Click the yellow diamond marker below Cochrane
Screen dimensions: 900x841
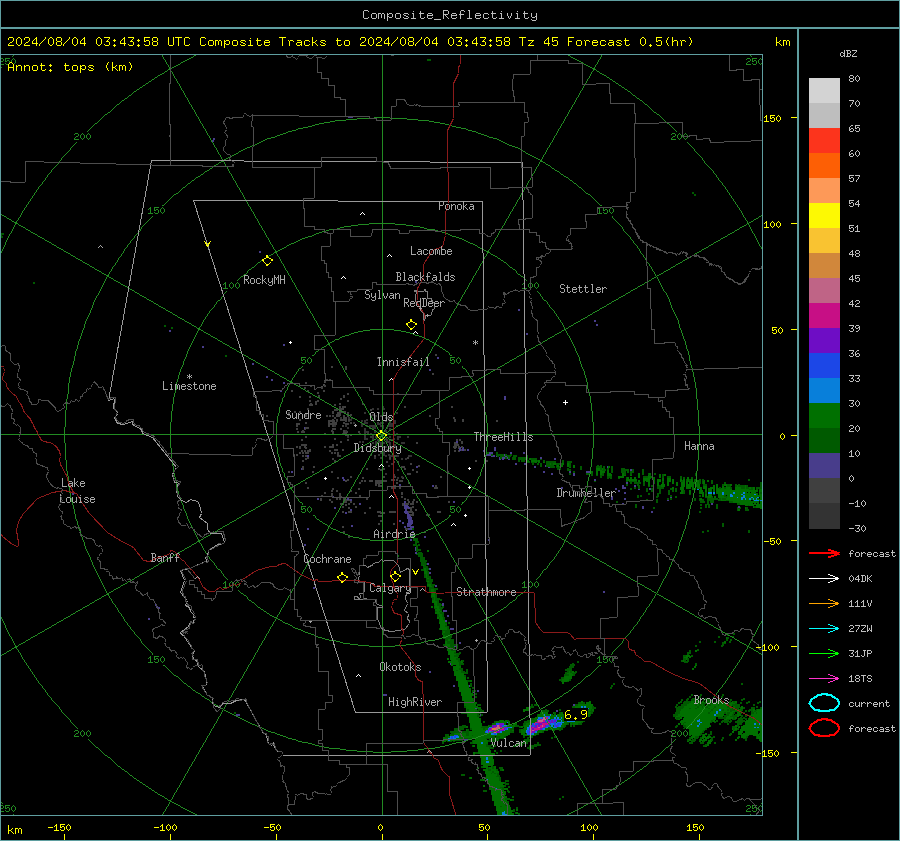(x=342, y=578)
